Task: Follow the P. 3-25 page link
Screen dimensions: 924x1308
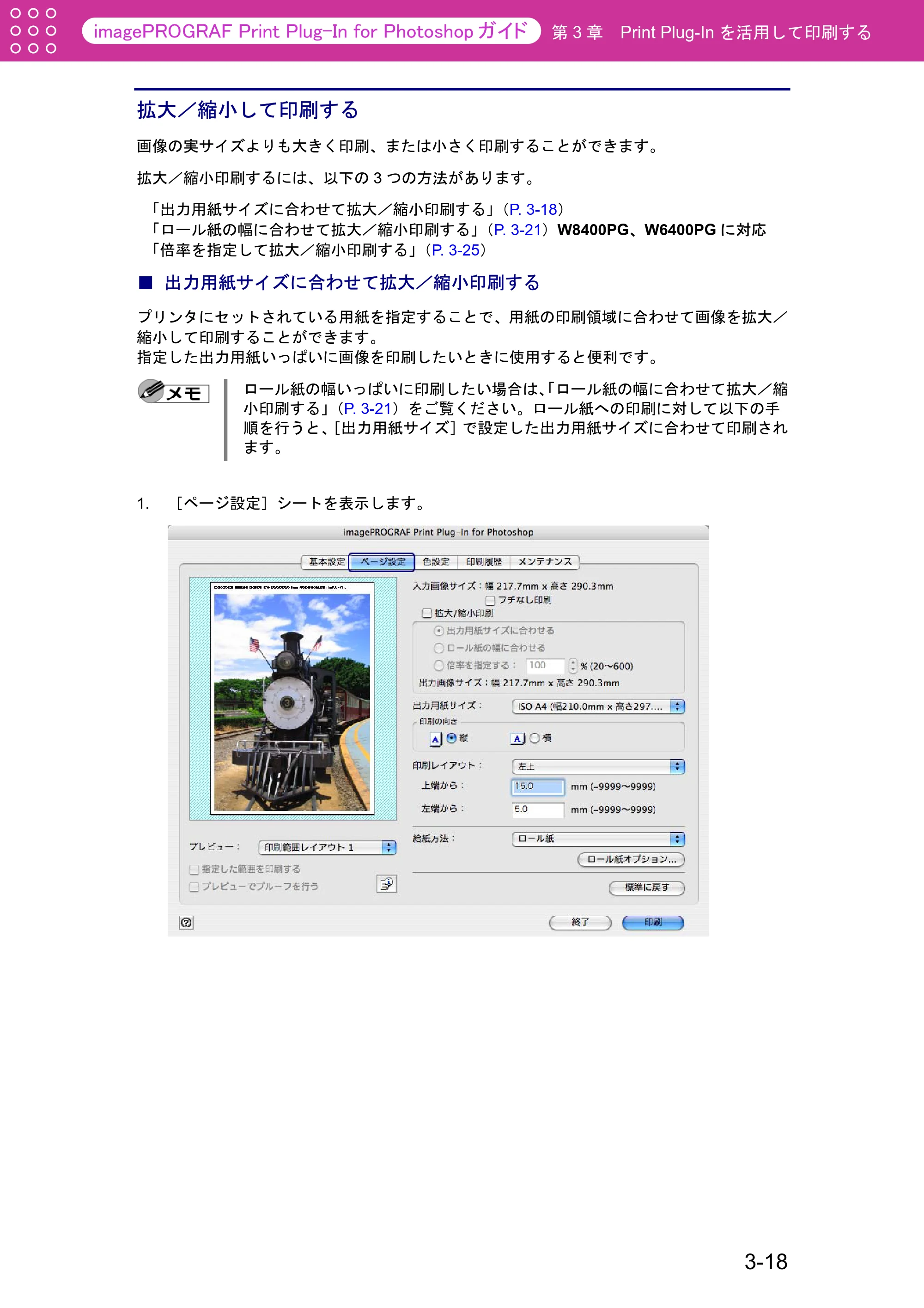Action: (455, 250)
